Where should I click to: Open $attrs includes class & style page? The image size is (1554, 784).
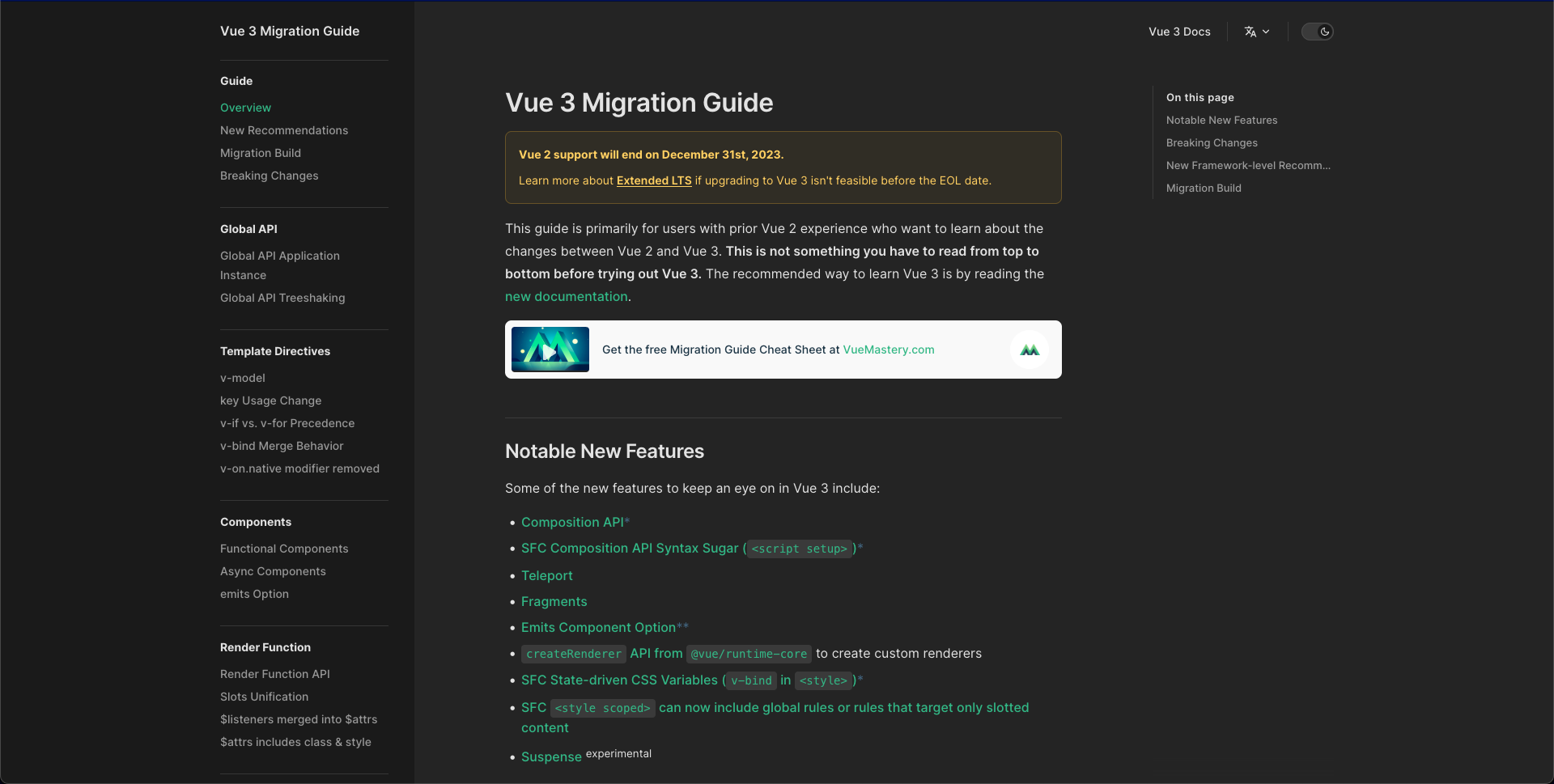(x=295, y=742)
